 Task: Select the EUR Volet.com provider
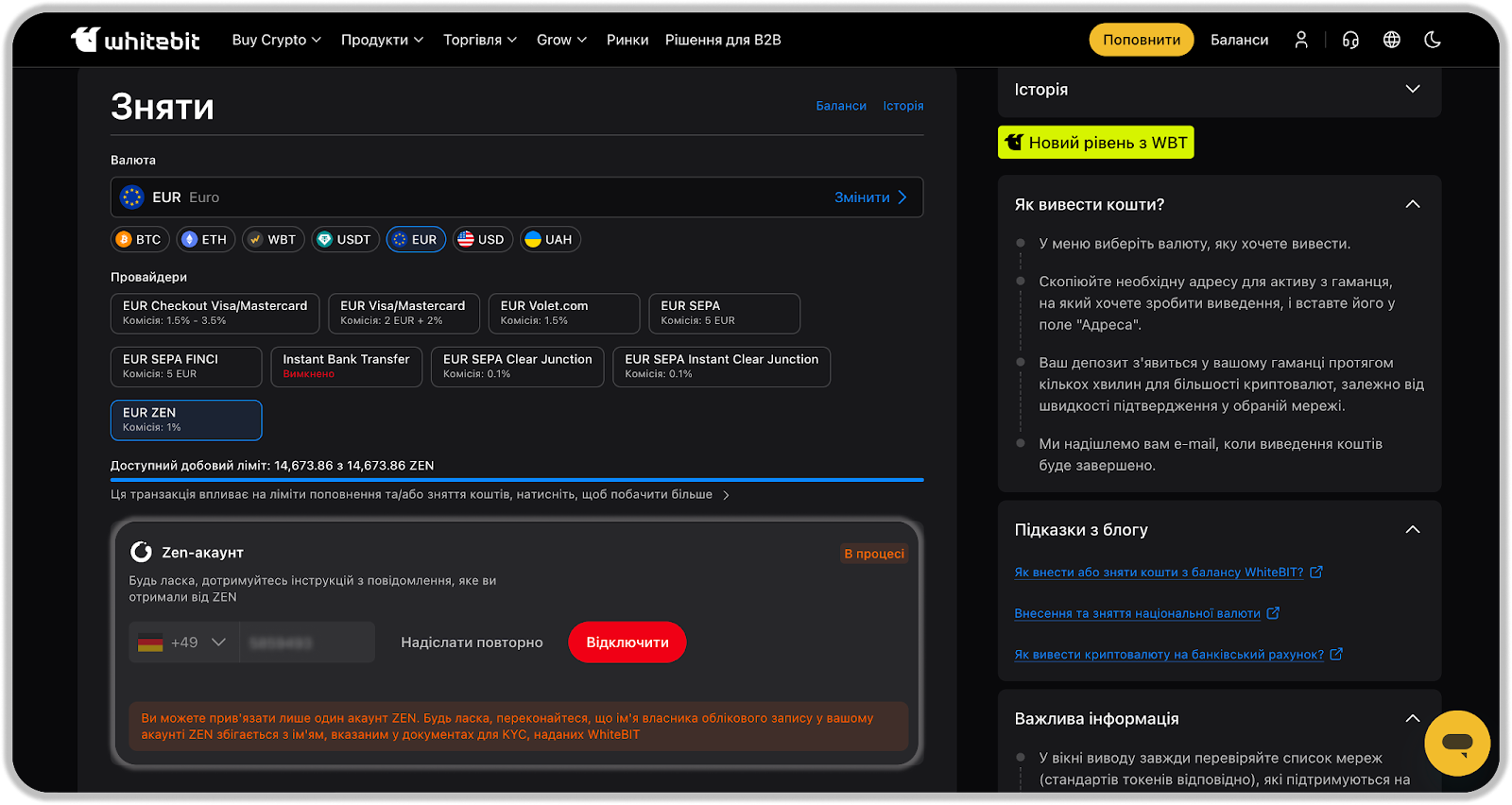(x=563, y=314)
